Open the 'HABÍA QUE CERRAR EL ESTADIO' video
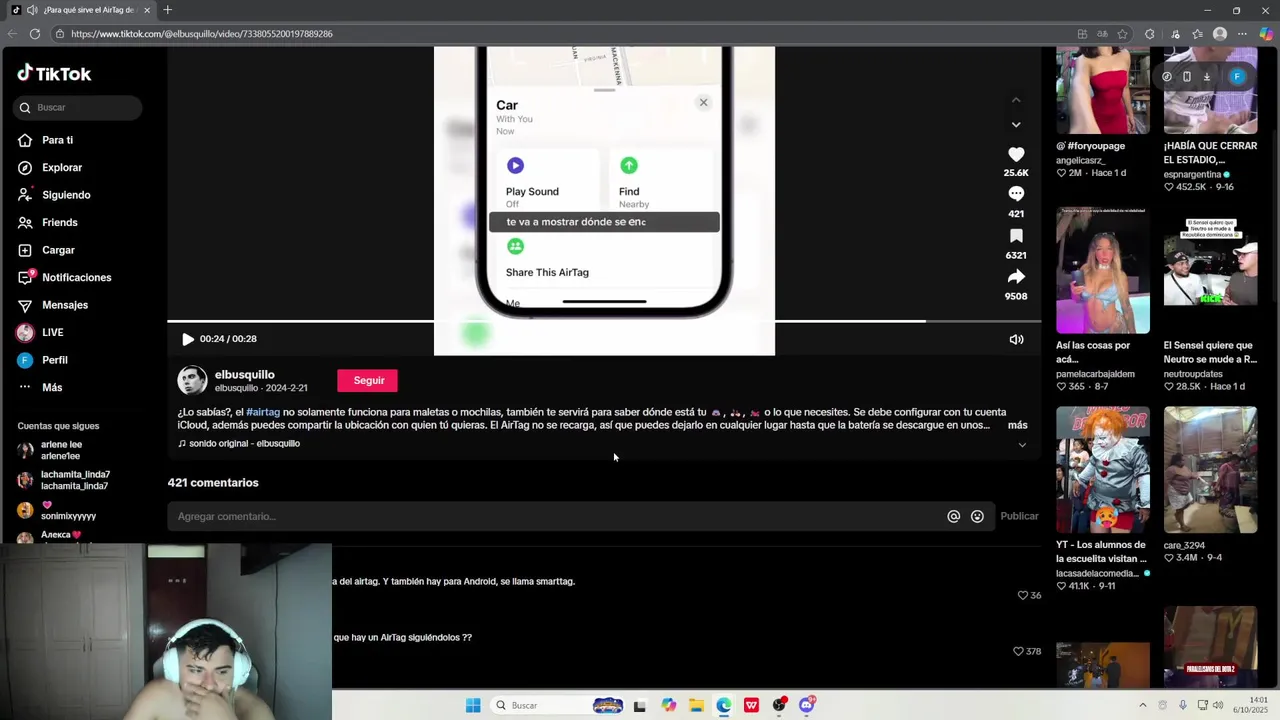The height and width of the screenshot is (720, 1280). (x=1210, y=90)
